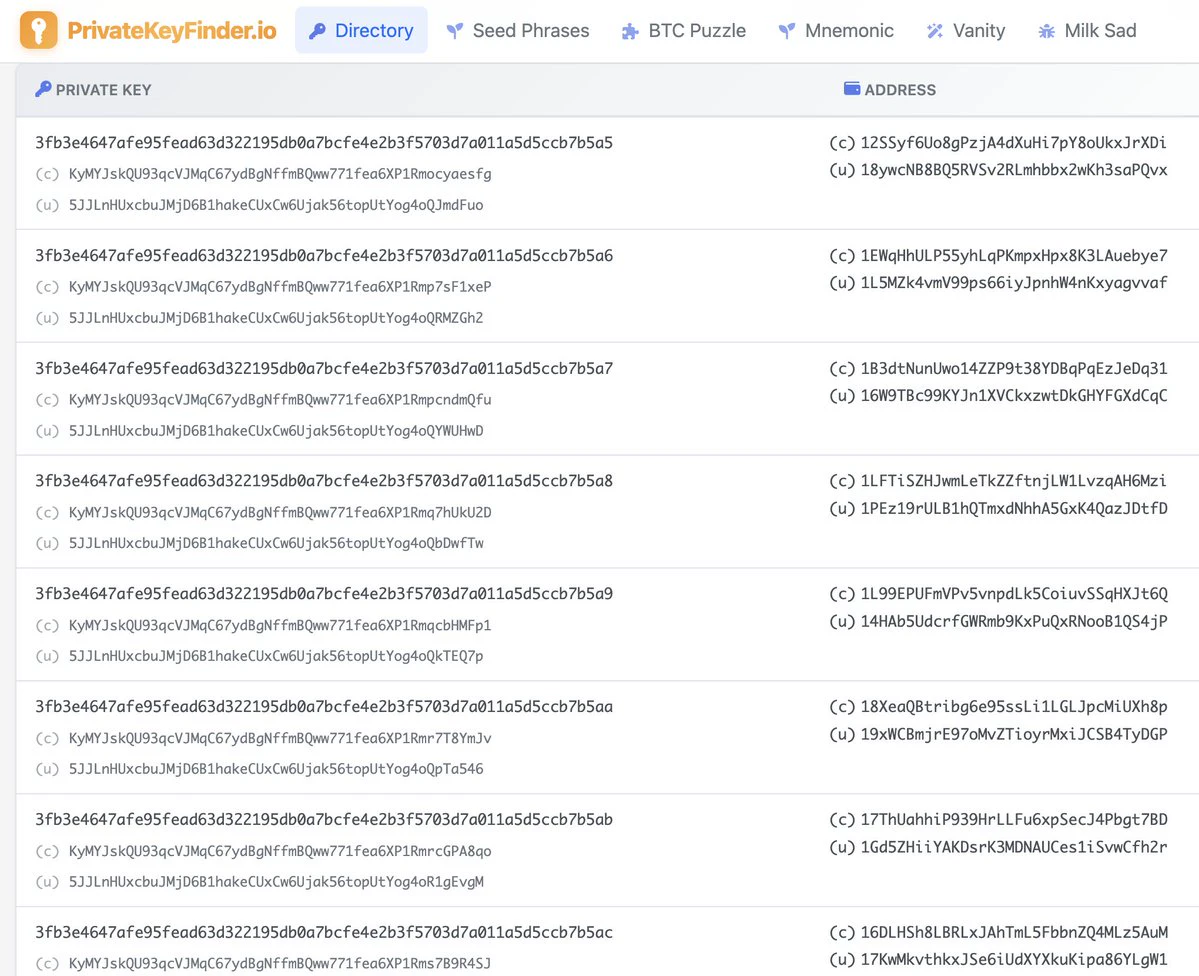Open address 1EWqHhULP55yhLqPKmpxHpx8K3LAuebye7
Viewport: 1199px width, 976px height.
[x=1014, y=255]
